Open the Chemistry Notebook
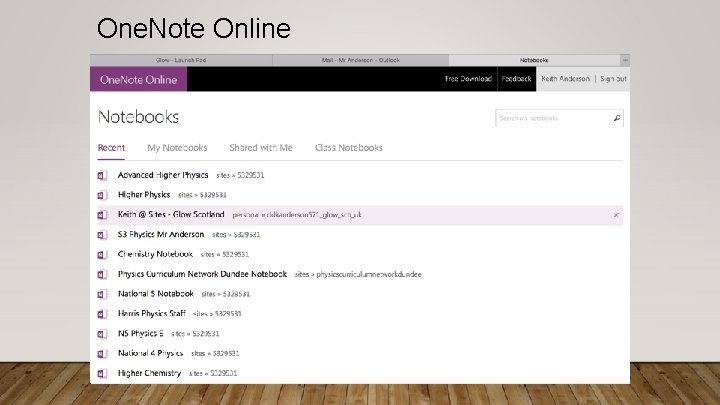Viewport: 720px width, 405px height. [155, 254]
